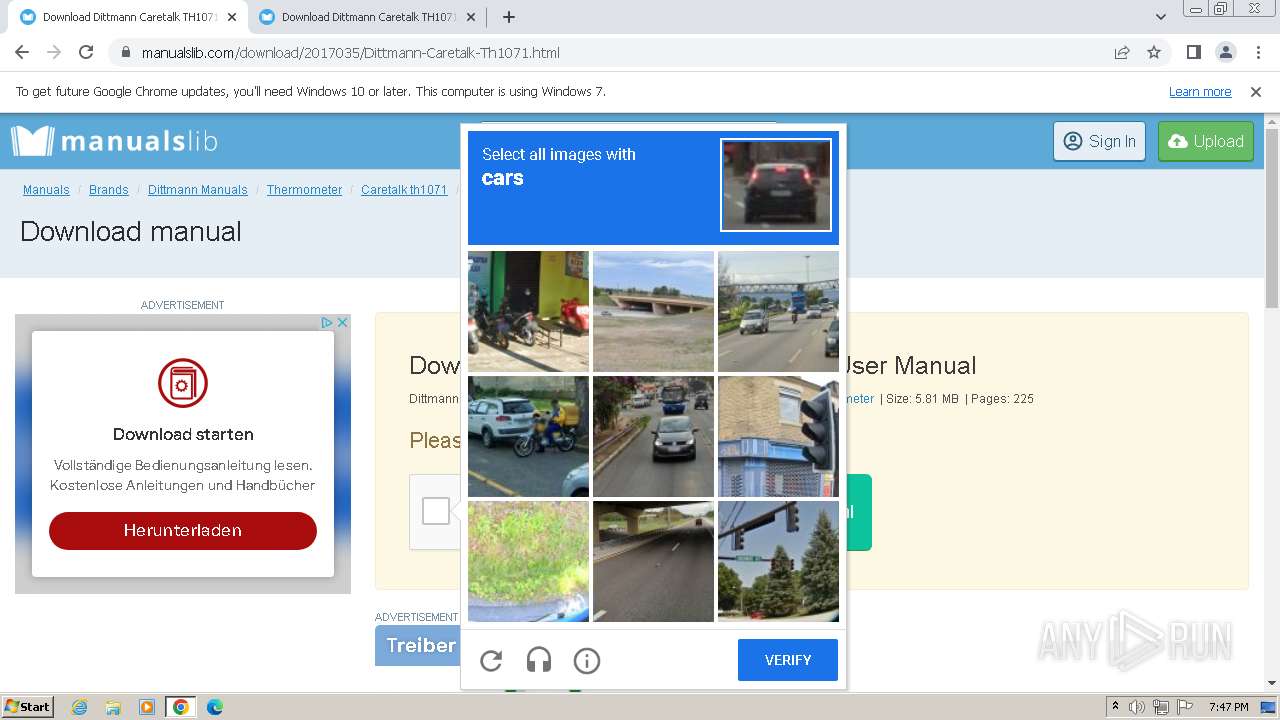Viewport: 1280px width, 720px height.
Task: Select captcha tile with empty road under bridge
Action: (x=653, y=561)
